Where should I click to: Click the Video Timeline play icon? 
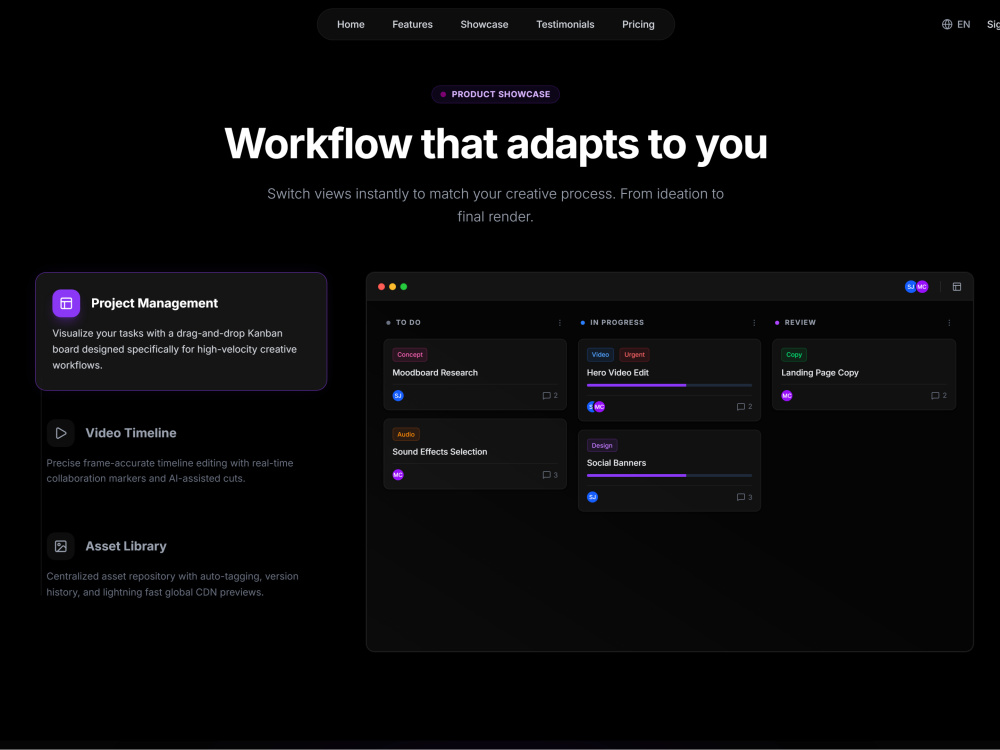61,433
